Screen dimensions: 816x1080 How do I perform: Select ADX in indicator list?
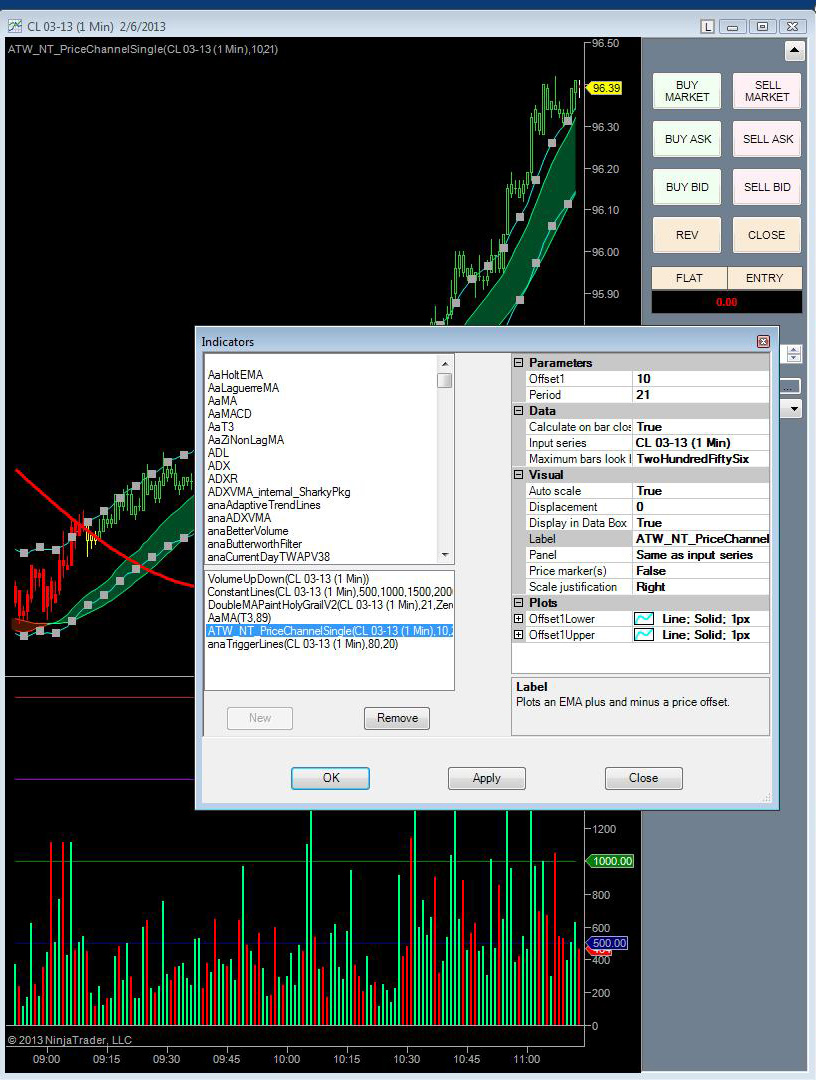[219, 466]
